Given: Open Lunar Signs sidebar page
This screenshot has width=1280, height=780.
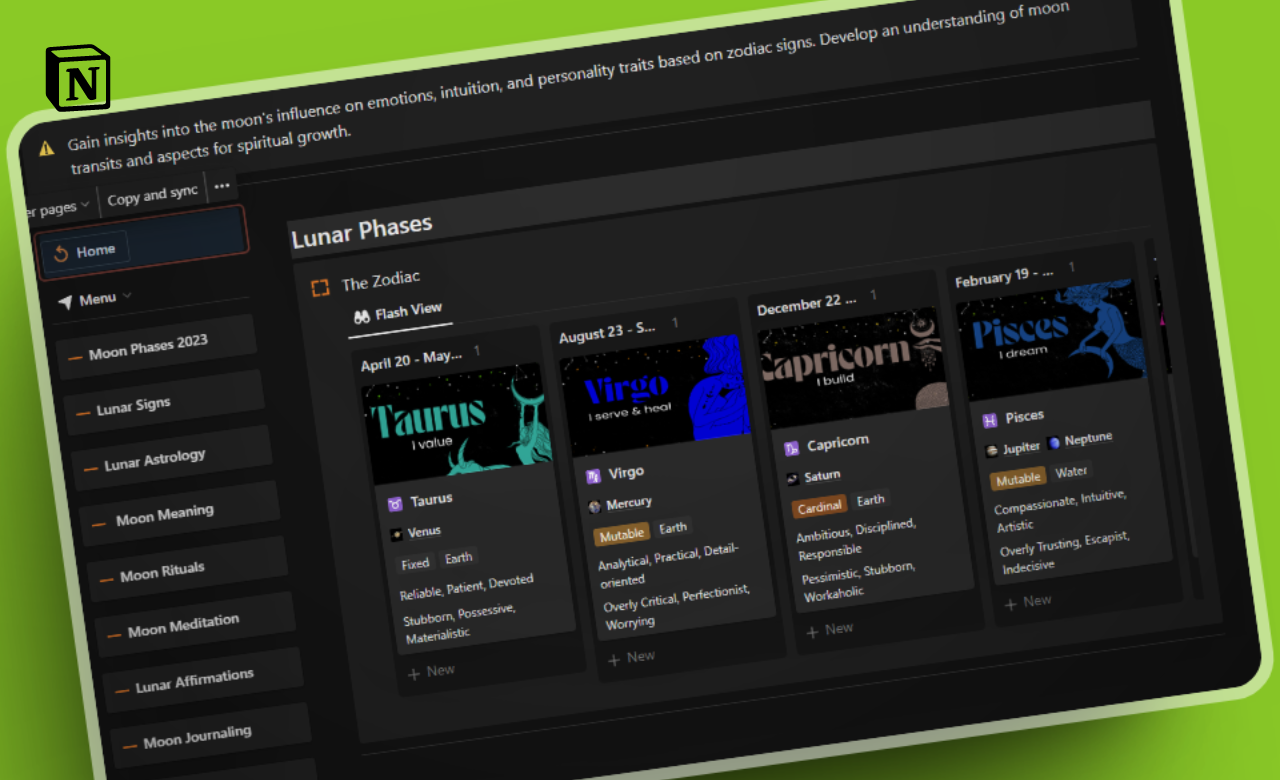Looking at the screenshot, I should [x=164, y=403].
